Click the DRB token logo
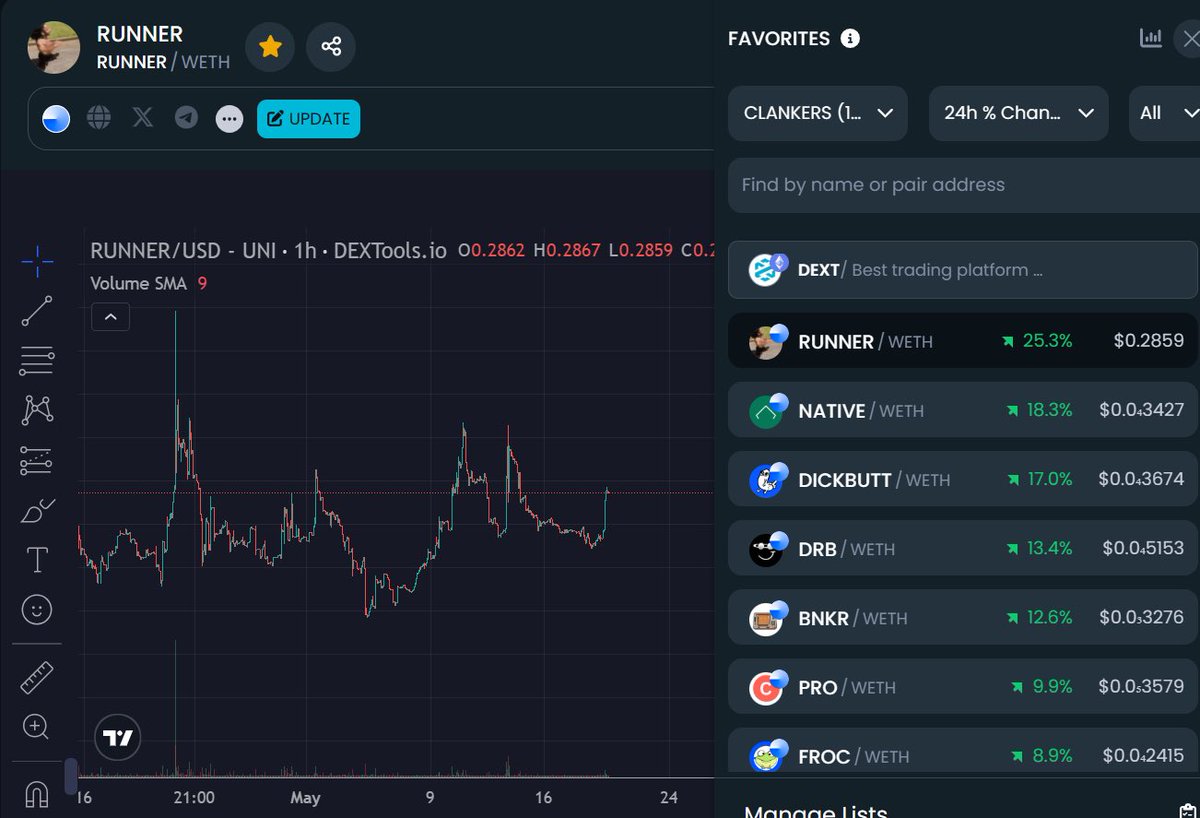Image resolution: width=1200 pixels, height=818 pixels. pos(767,549)
